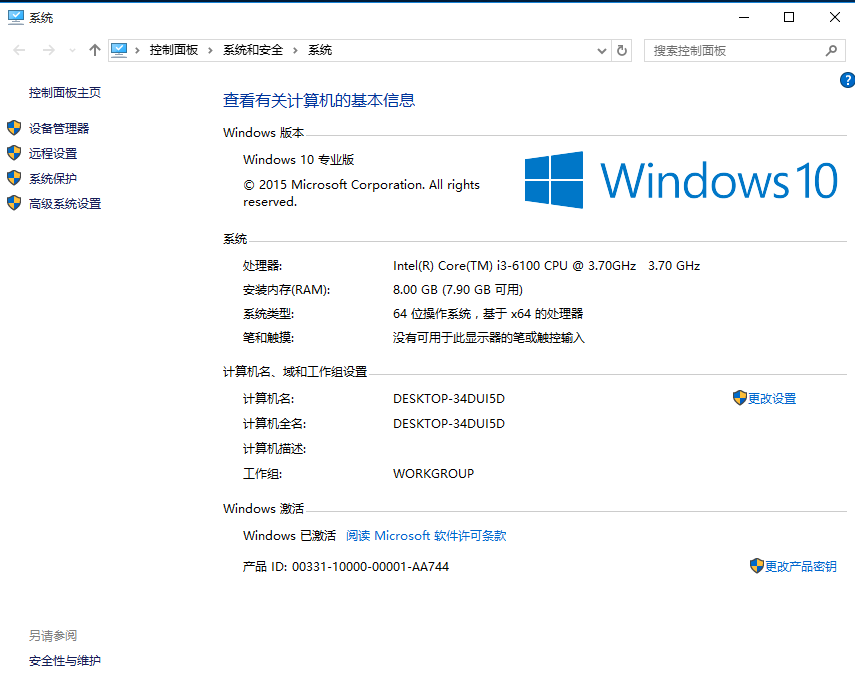This screenshot has height=687, width=855.
Task: Open the recent locations dropdown arrow
Action: (x=73, y=51)
